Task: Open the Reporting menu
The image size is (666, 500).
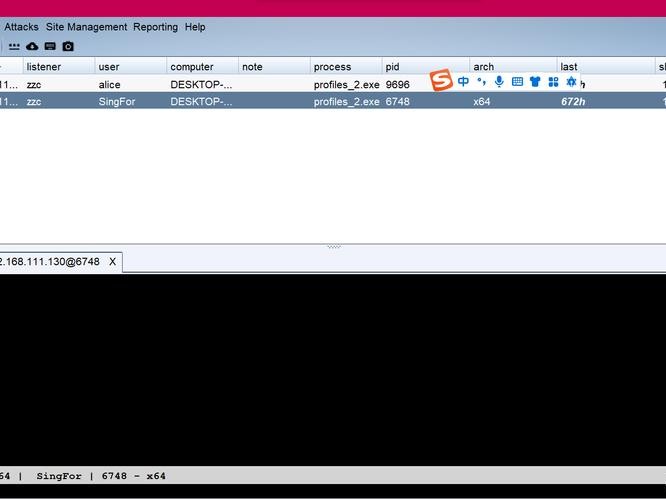Action: (x=155, y=27)
